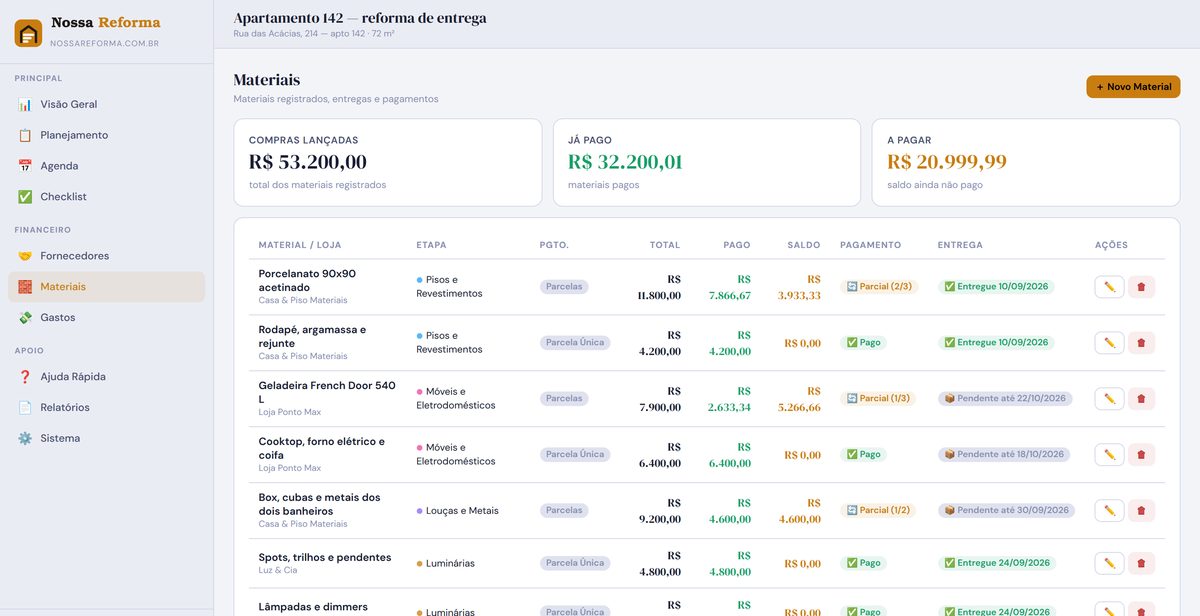The width and height of the screenshot is (1200, 616).
Task: Open Sistema settings
Action: [x=106, y=439]
